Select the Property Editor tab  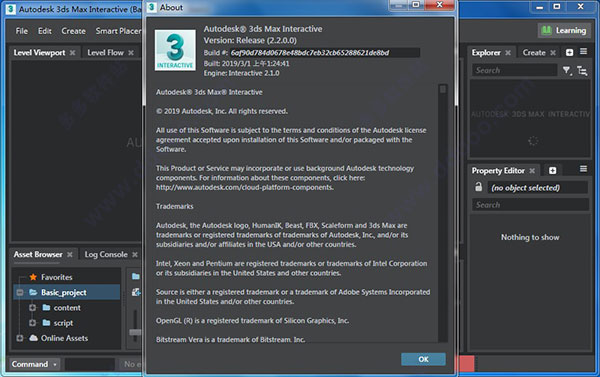click(x=498, y=170)
